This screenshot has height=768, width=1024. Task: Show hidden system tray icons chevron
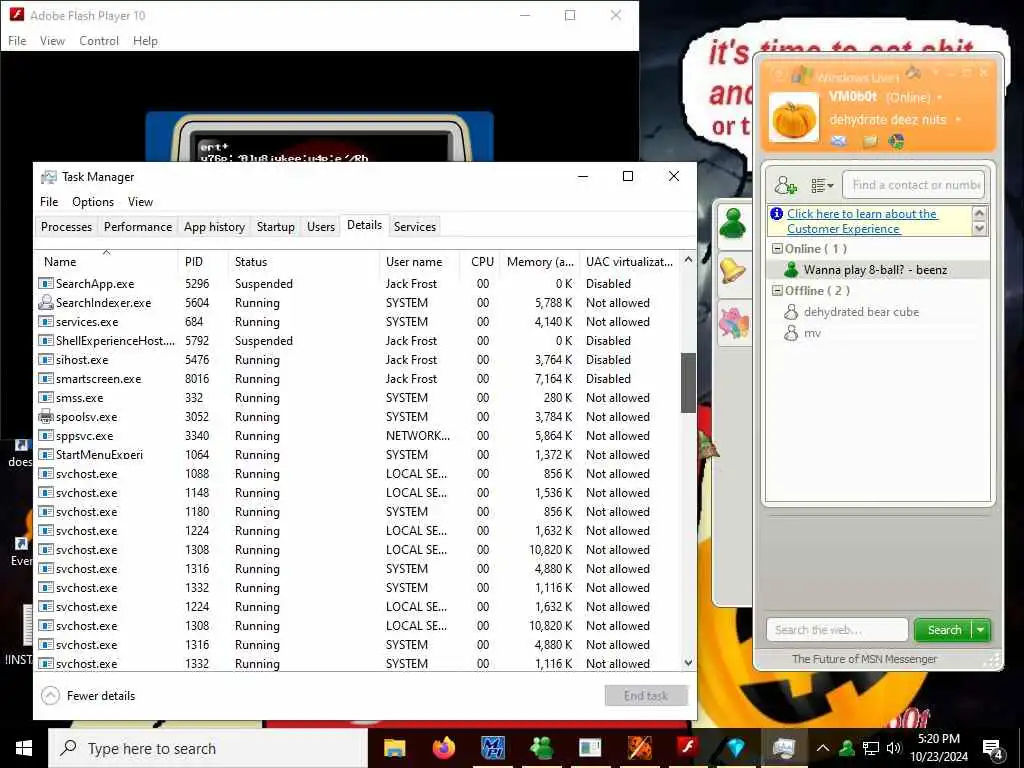(x=823, y=748)
